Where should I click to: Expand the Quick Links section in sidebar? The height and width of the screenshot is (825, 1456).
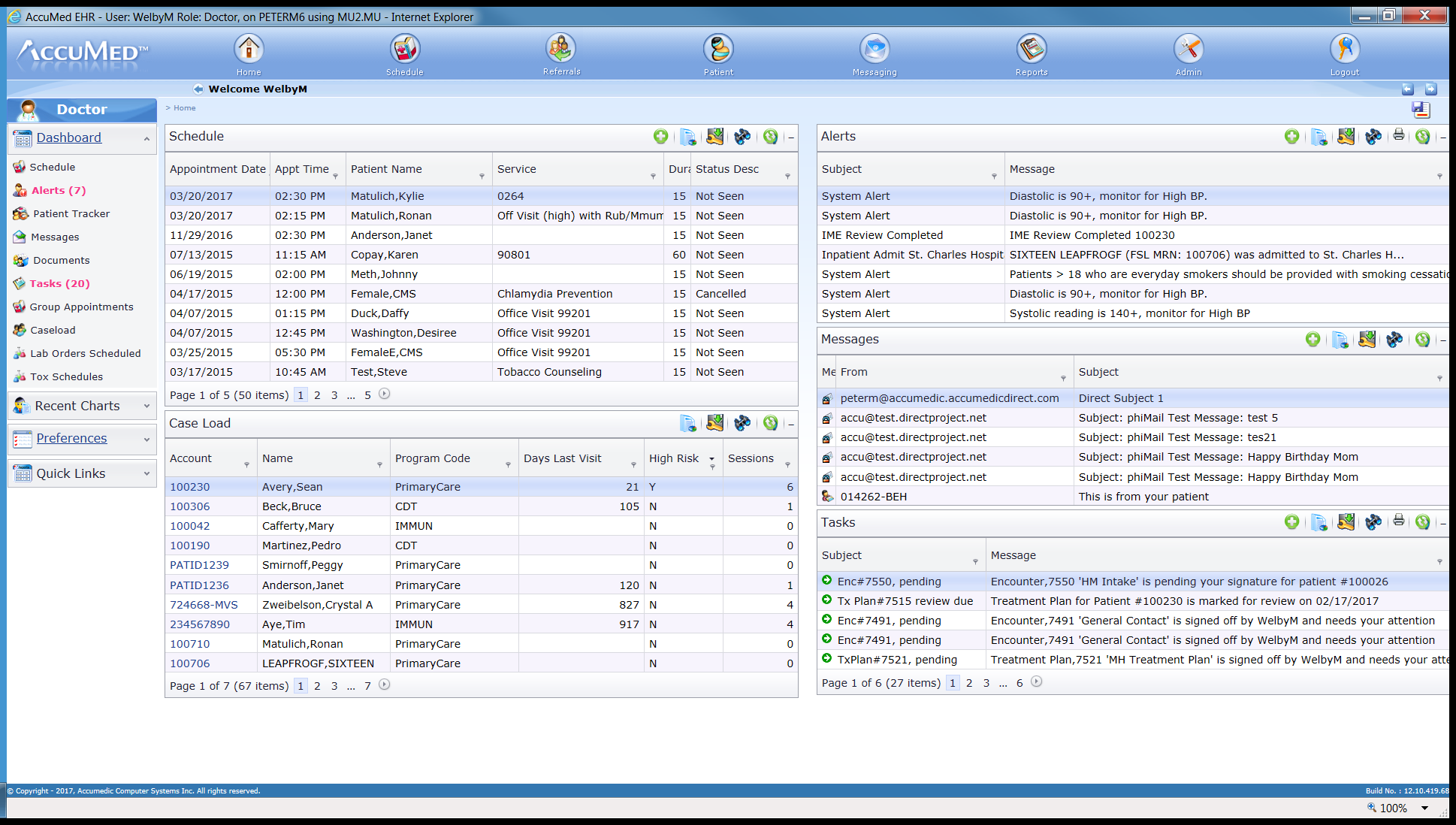(147, 473)
